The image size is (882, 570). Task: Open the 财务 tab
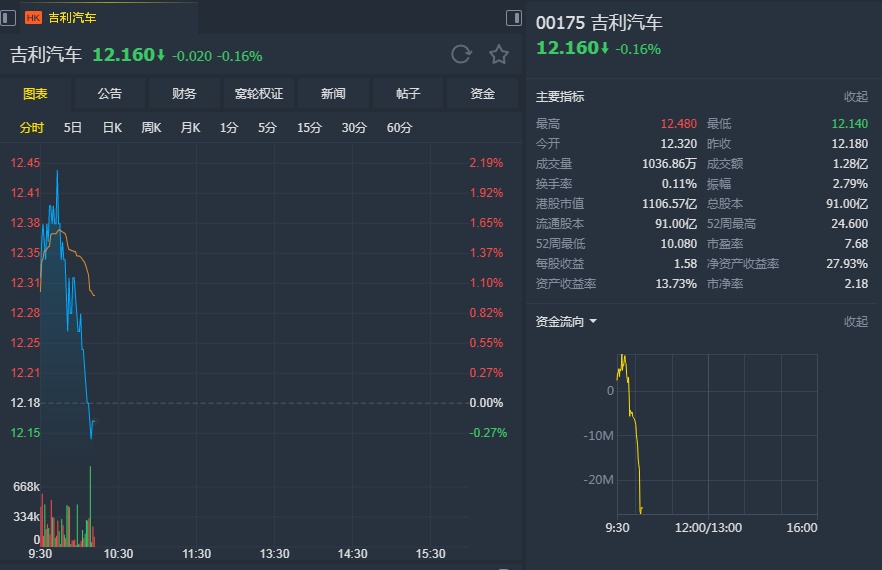point(184,93)
